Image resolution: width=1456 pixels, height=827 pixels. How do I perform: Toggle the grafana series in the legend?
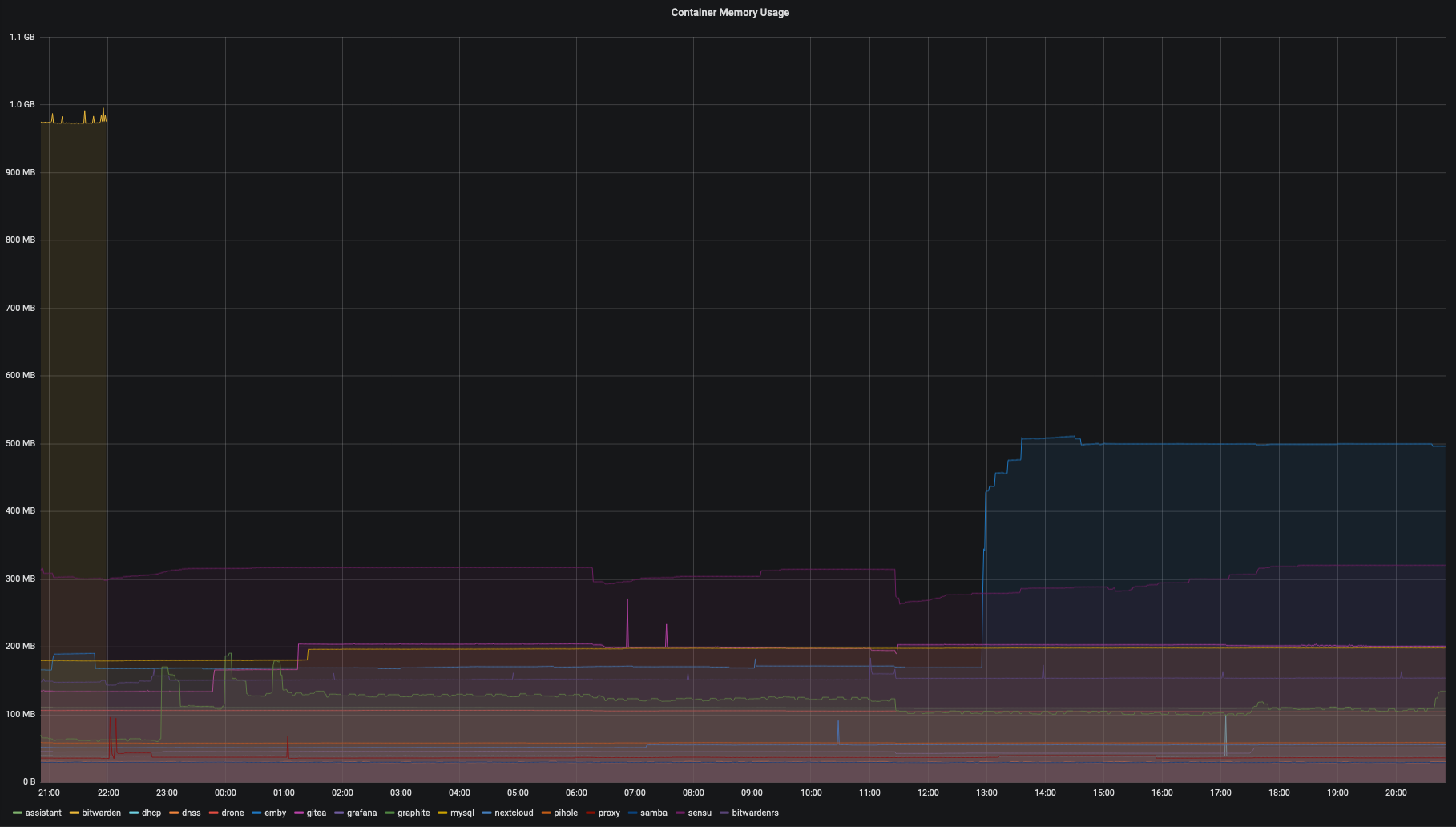(361, 813)
